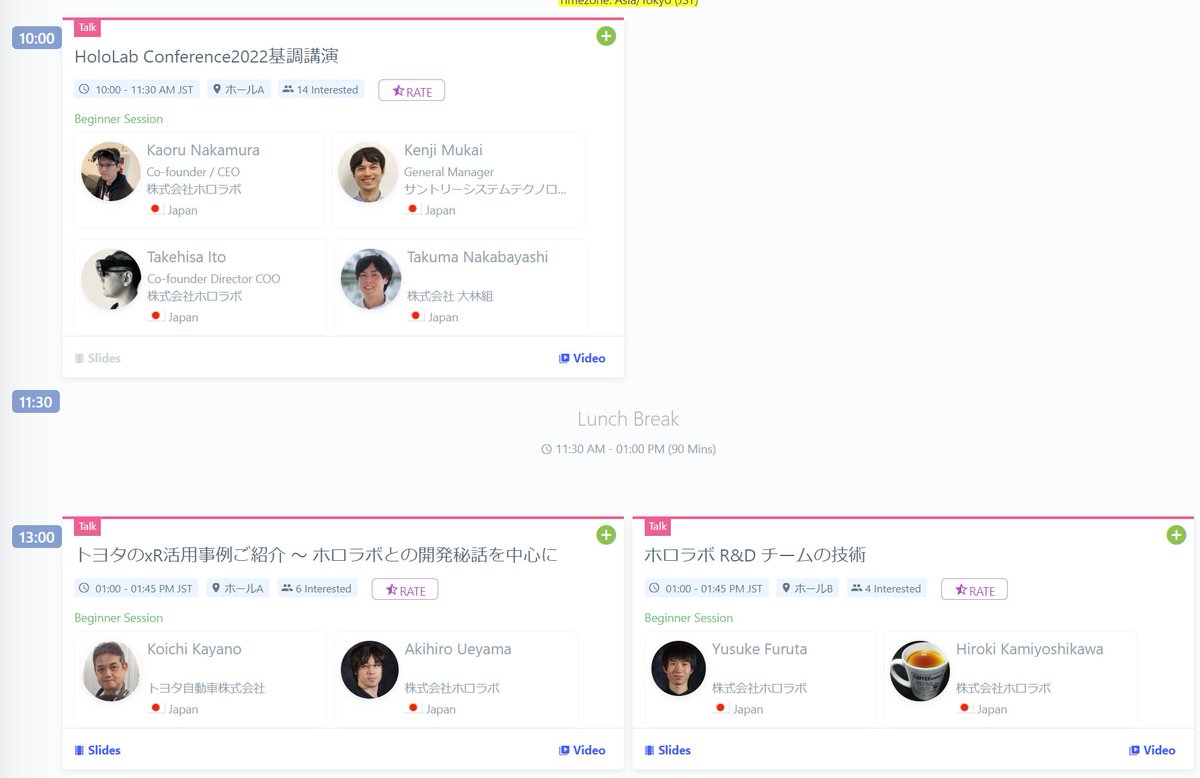Screen dimensions: 1200x778
Task: Select speaker name Koichi Kayano
Action: click(194, 649)
